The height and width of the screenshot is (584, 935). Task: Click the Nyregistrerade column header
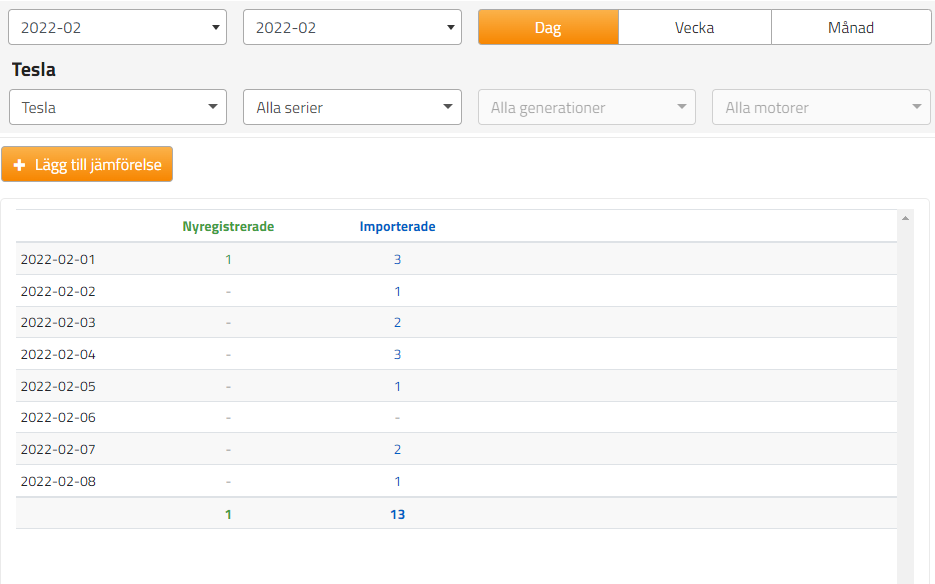tap(228, 227)
